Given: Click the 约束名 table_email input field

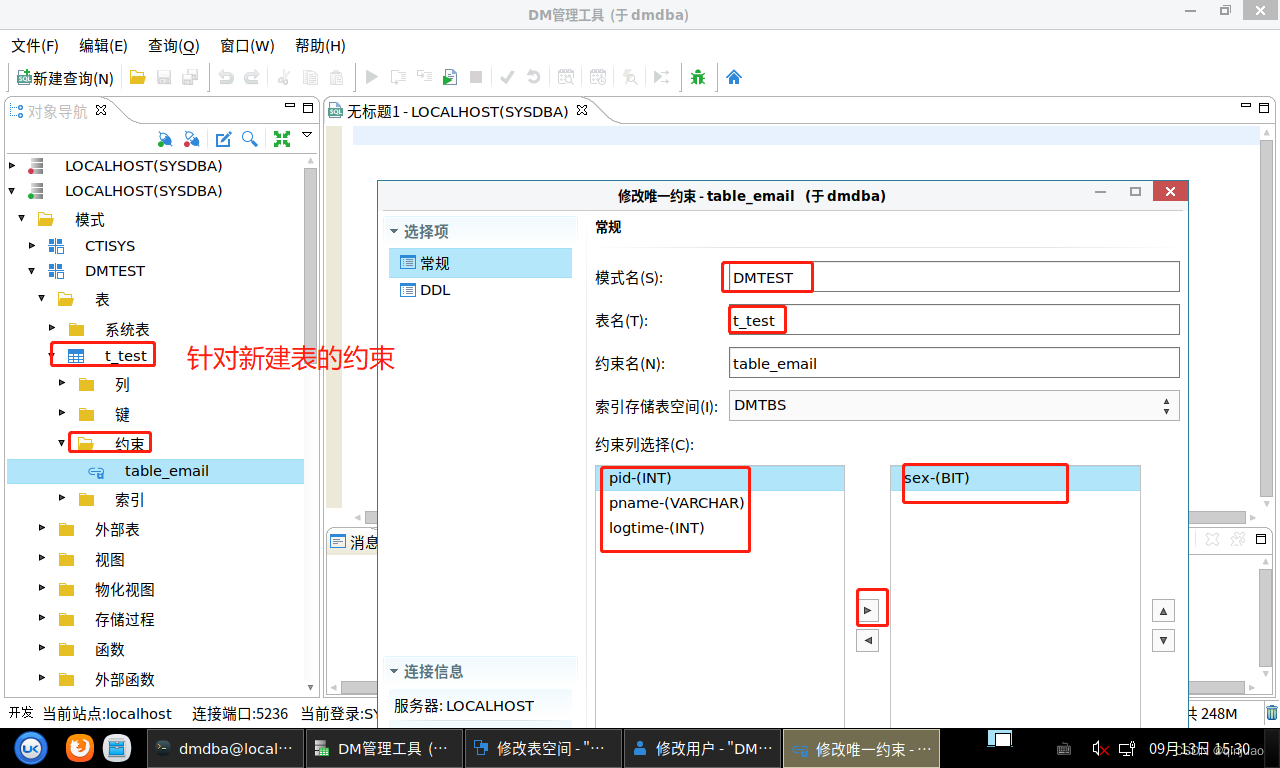Looking at the screenshot, I should (x=954, y=363).
